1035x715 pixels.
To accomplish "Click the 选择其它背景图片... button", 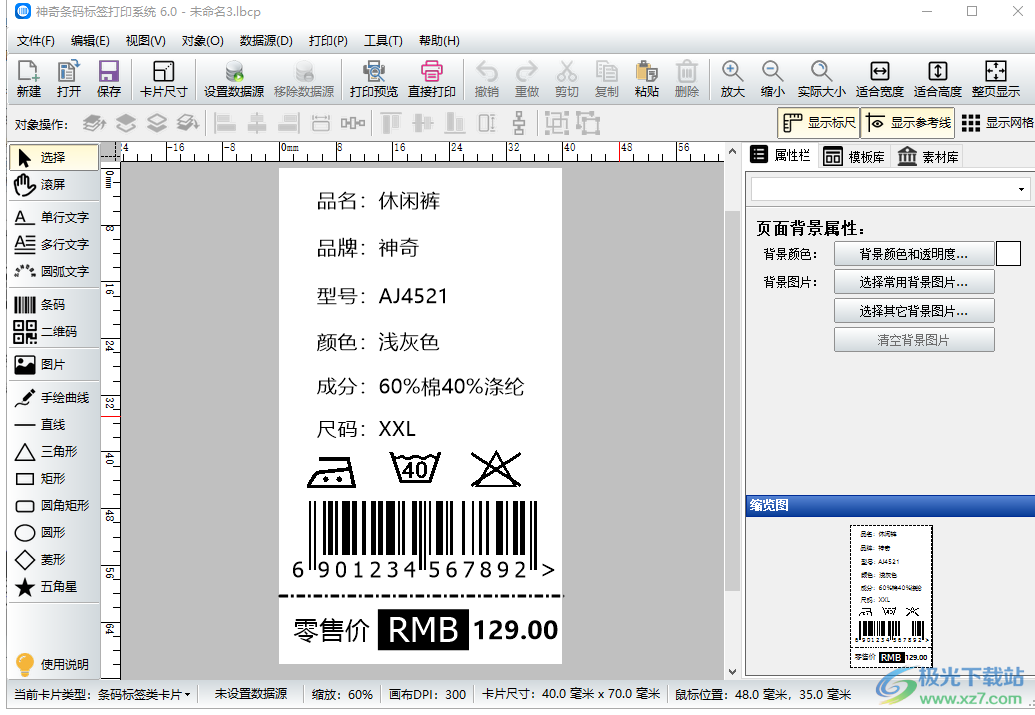I will (x=914, y=311).
